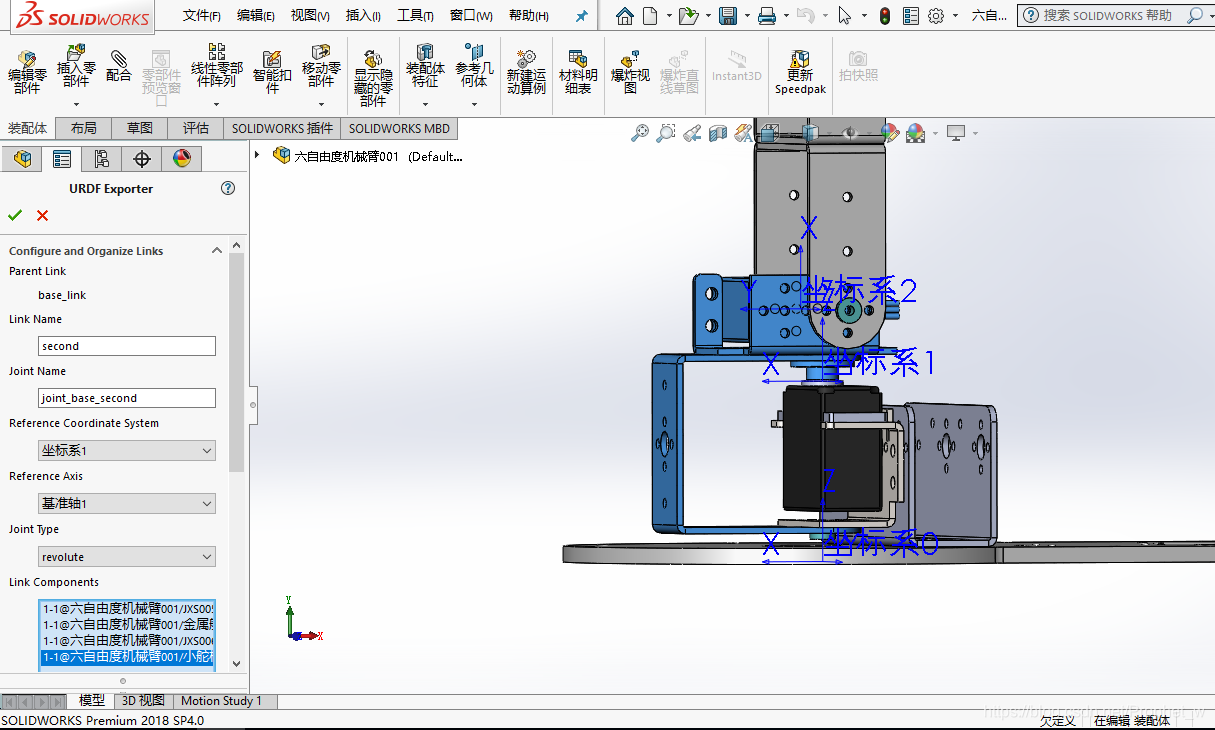
Task: Open the 工具 (Tools) menu
Action: [x=416, y=15]
